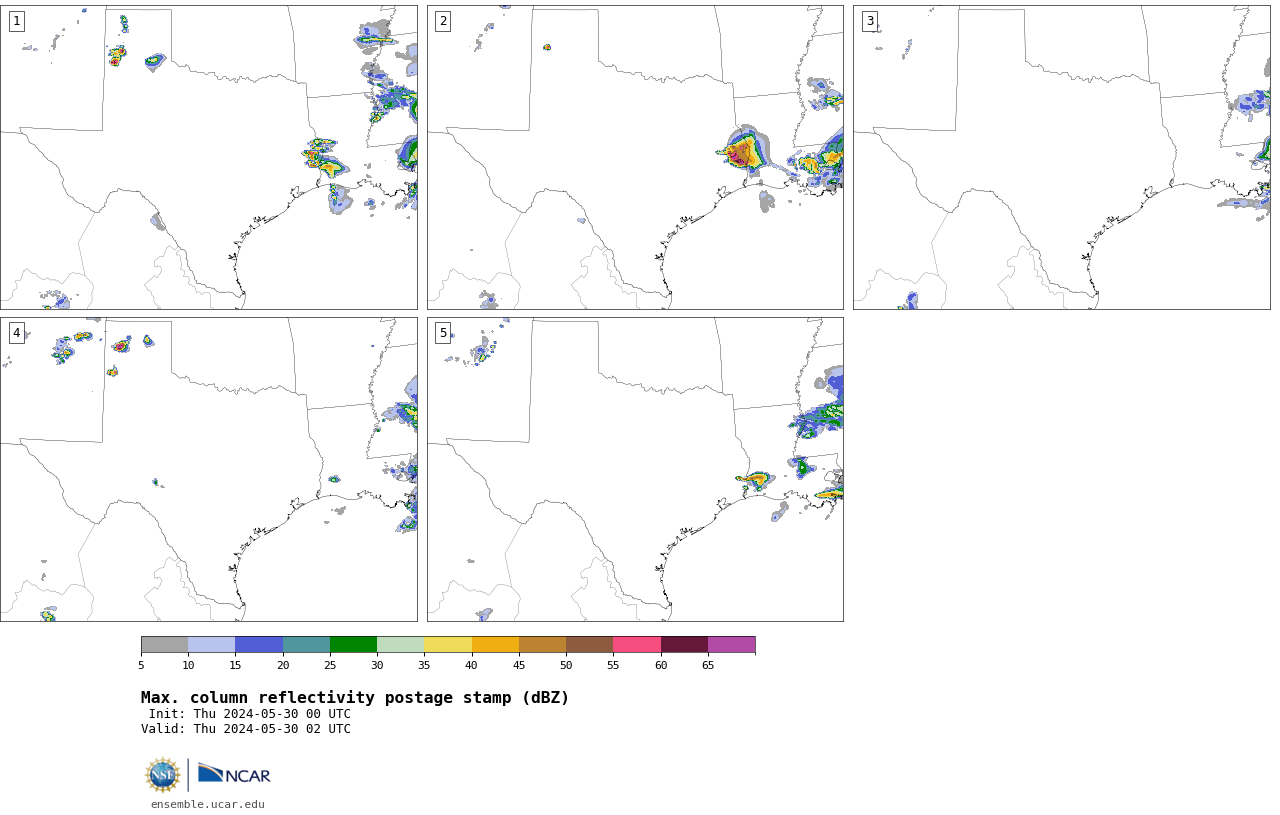The width and height of the screenshot is (1280, 815).
Task: Click the 65 tick label on colorbar
Action: tap(708, 666)
